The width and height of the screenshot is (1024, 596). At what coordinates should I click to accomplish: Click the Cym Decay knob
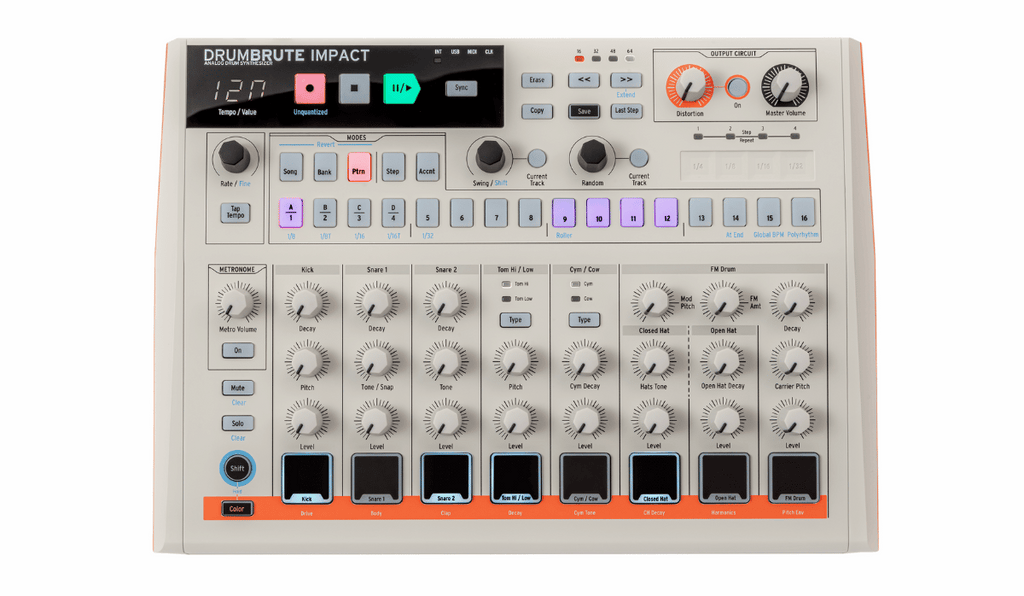[584, 361]
